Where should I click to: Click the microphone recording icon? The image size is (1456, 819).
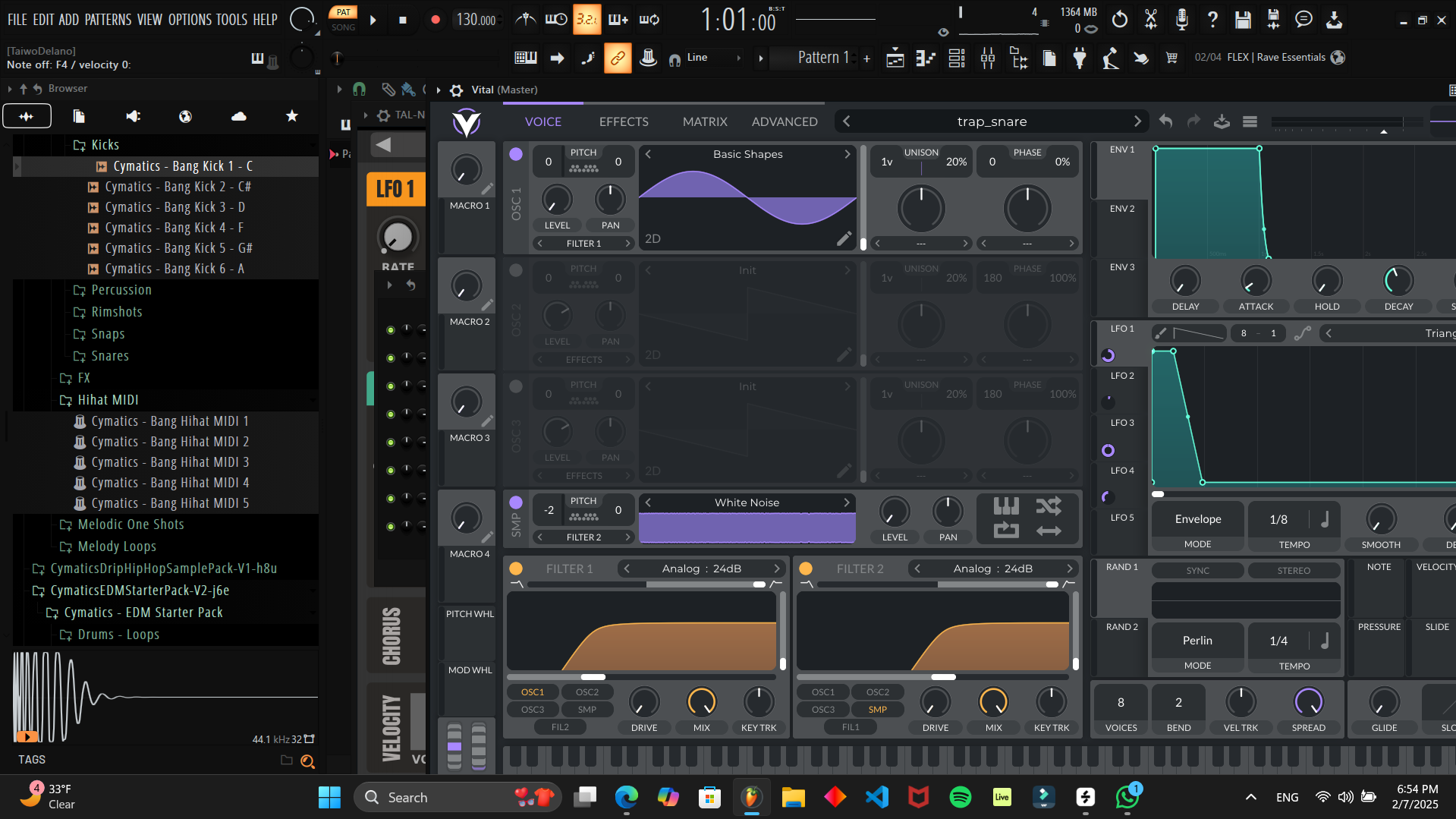[x=1182, y=20]
